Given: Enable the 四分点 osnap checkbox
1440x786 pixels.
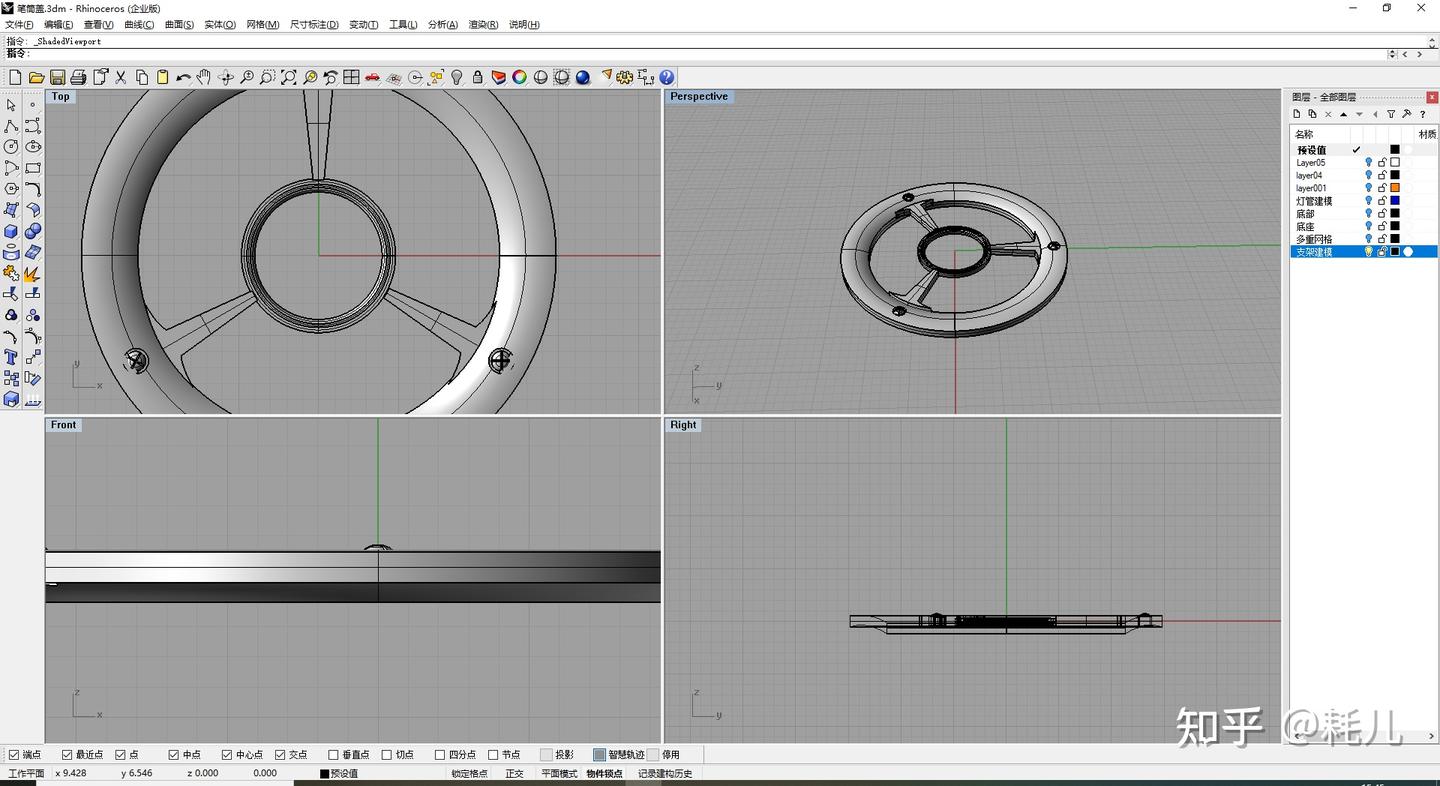Looking at the screenshot, I should coord(441,755).
